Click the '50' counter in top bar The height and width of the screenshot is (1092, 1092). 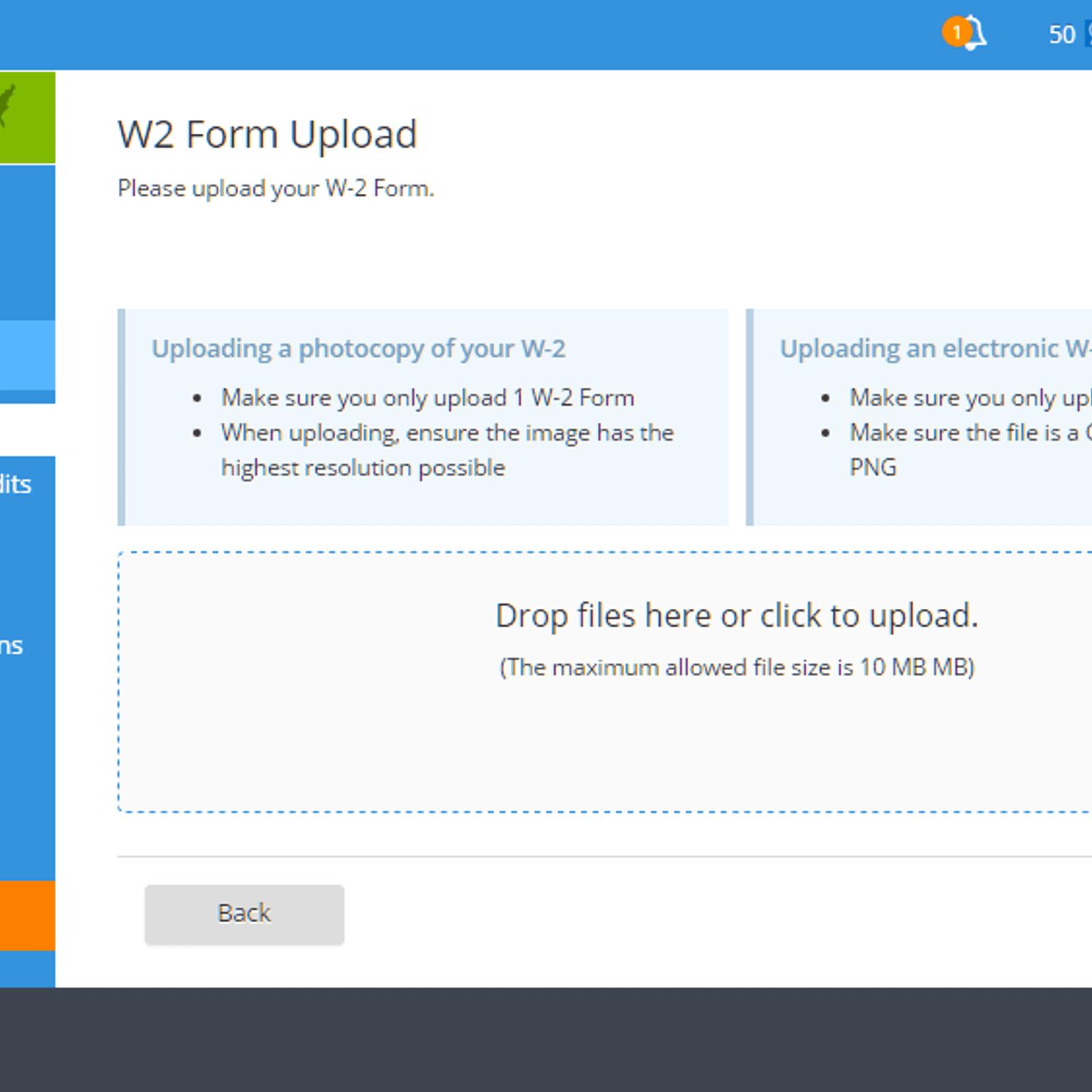(x=1062, y=35)
